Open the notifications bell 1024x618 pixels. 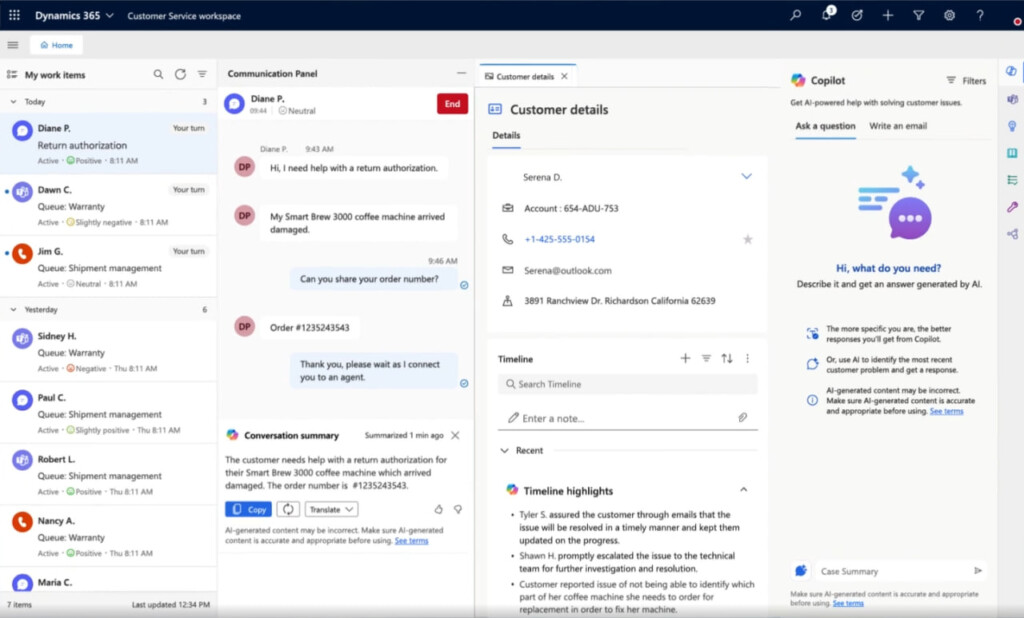pos(827,14)
